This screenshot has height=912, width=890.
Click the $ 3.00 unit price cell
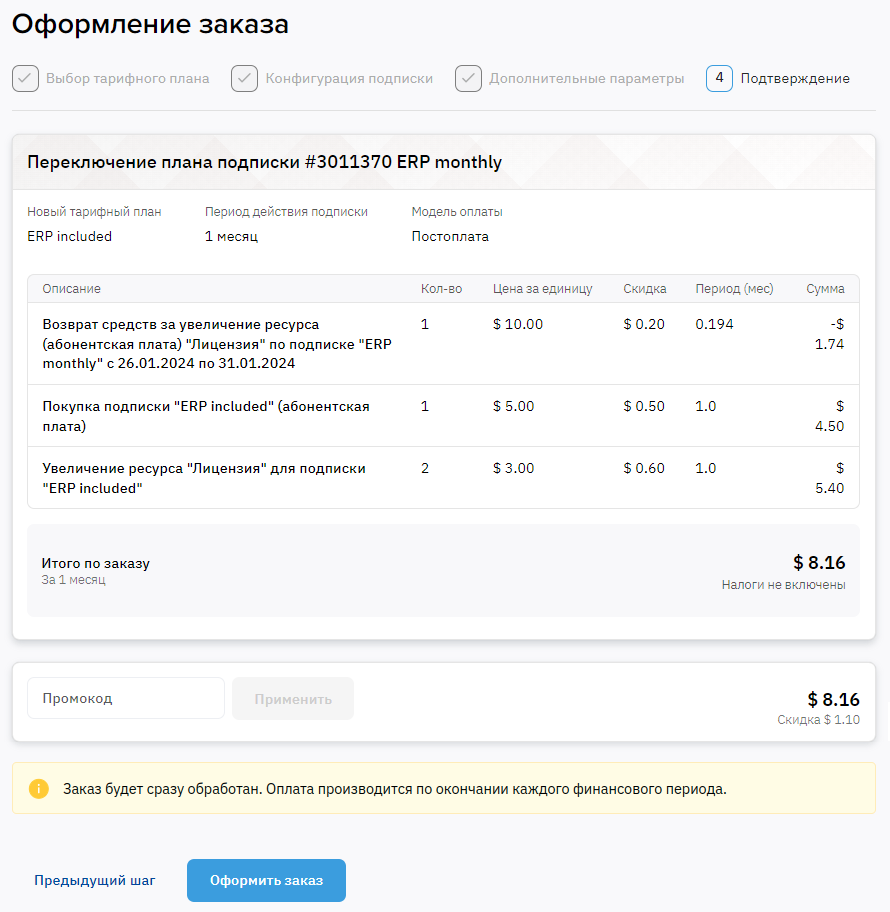(x=514, y=468)
